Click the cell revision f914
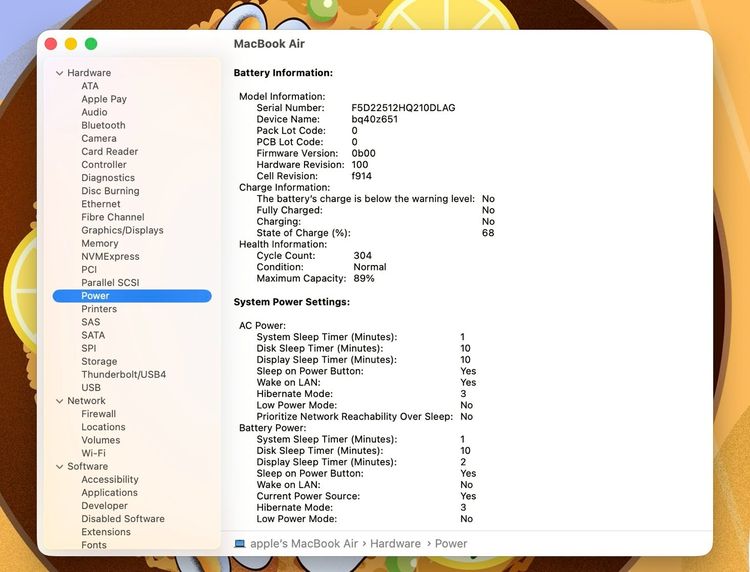The width and height of the screenshot is (750, 572). click(x=362, y=176)
